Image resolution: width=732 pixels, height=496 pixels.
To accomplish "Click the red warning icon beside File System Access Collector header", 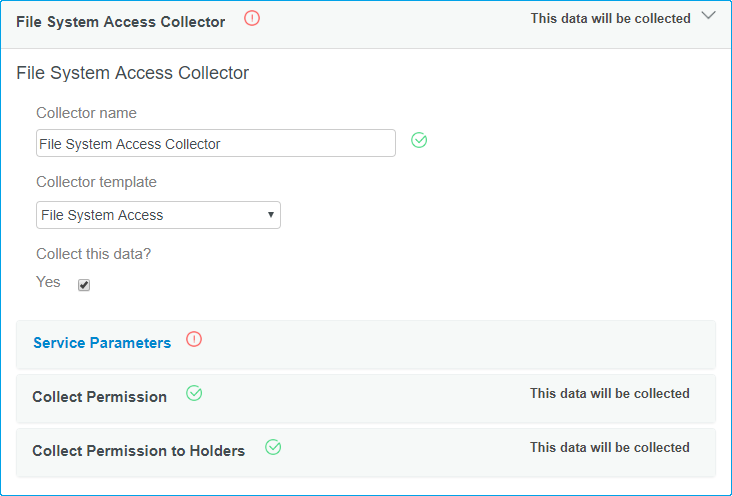I will coord(252,18).
